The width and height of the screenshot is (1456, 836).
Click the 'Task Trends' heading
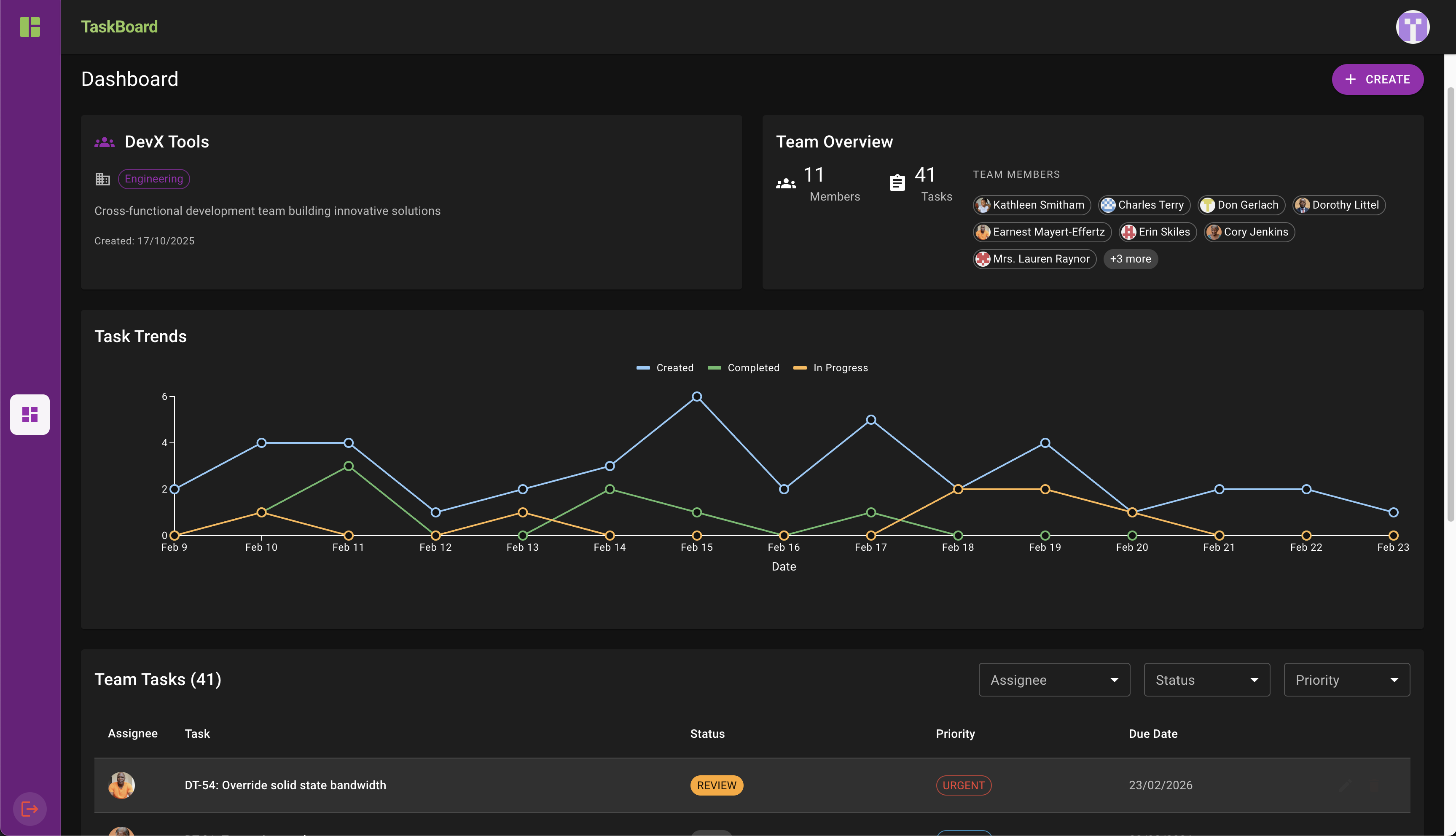[x=141, y=337]
